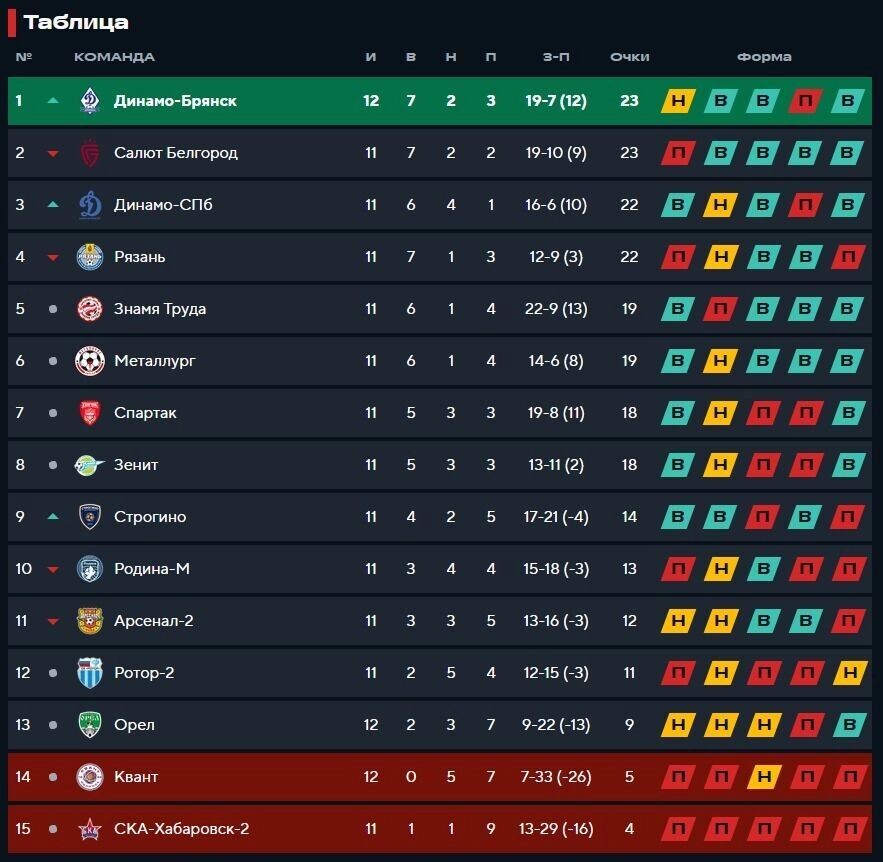Open the Строгино team name link
Viewport: 883px width, 862px height.
pos(150,517)
